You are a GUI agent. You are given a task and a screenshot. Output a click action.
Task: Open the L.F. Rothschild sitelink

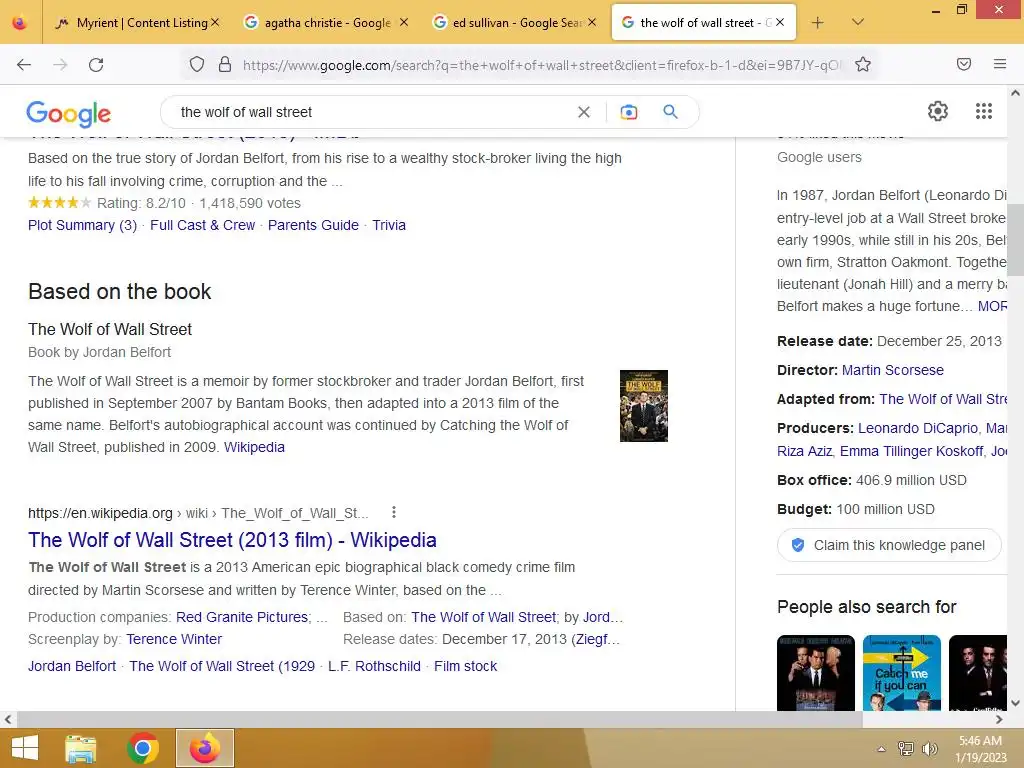(x=374, y=666)
